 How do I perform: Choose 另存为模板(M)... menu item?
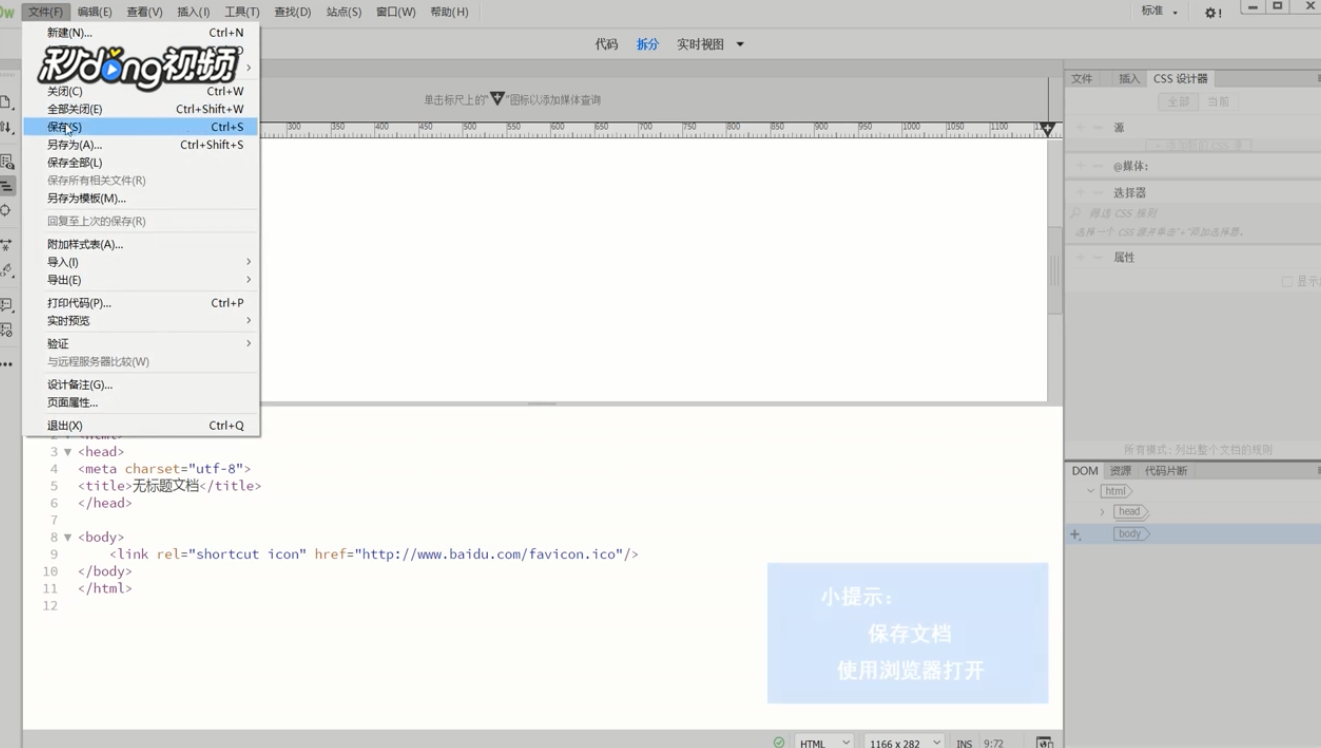tap(141, 198)
